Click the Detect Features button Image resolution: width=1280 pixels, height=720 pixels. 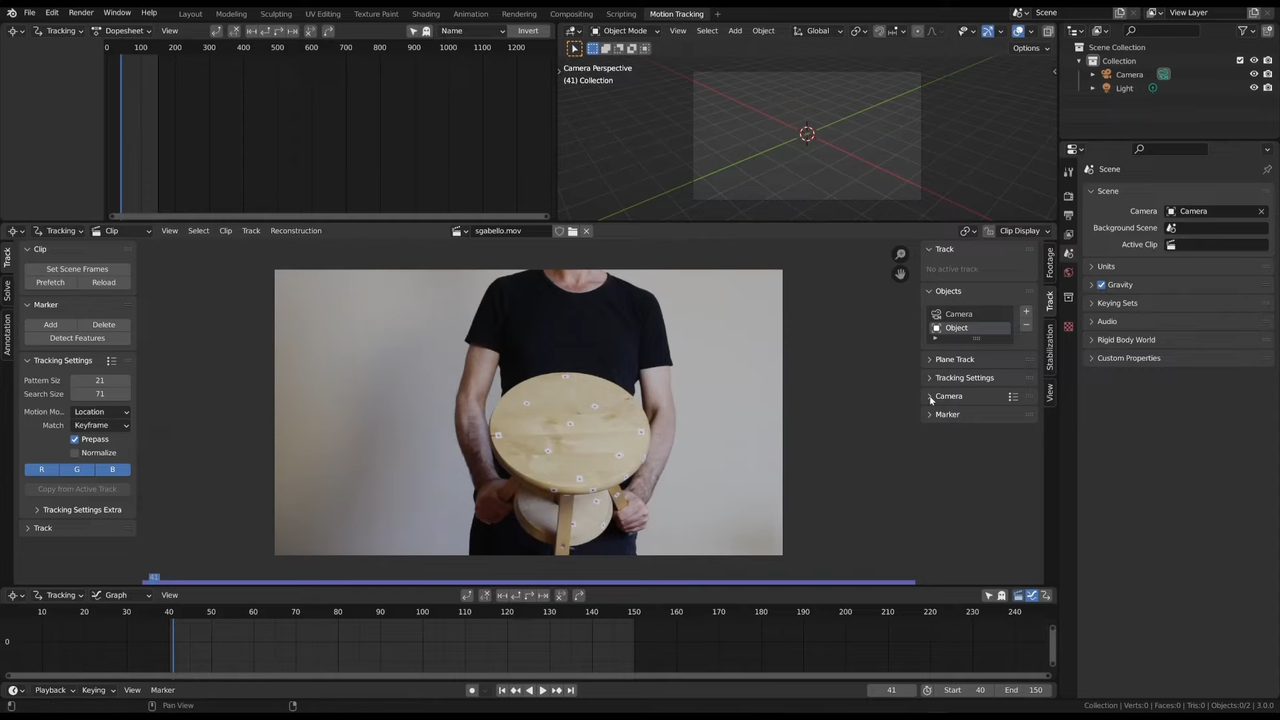[x=77, y=337]
